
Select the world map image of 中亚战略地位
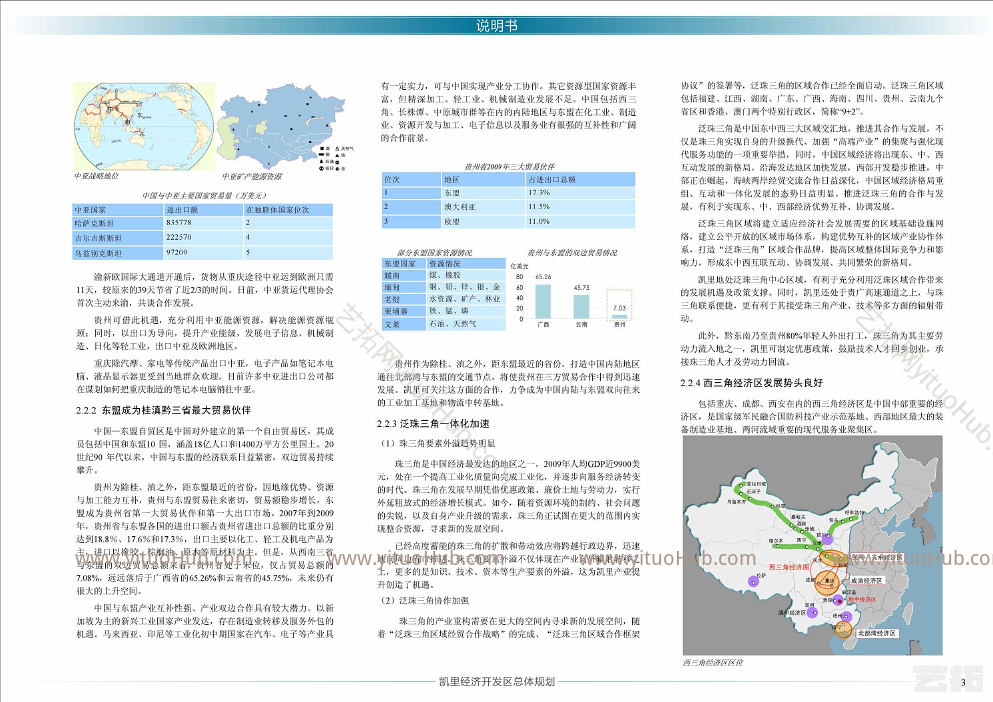click(x=144, y=126)
